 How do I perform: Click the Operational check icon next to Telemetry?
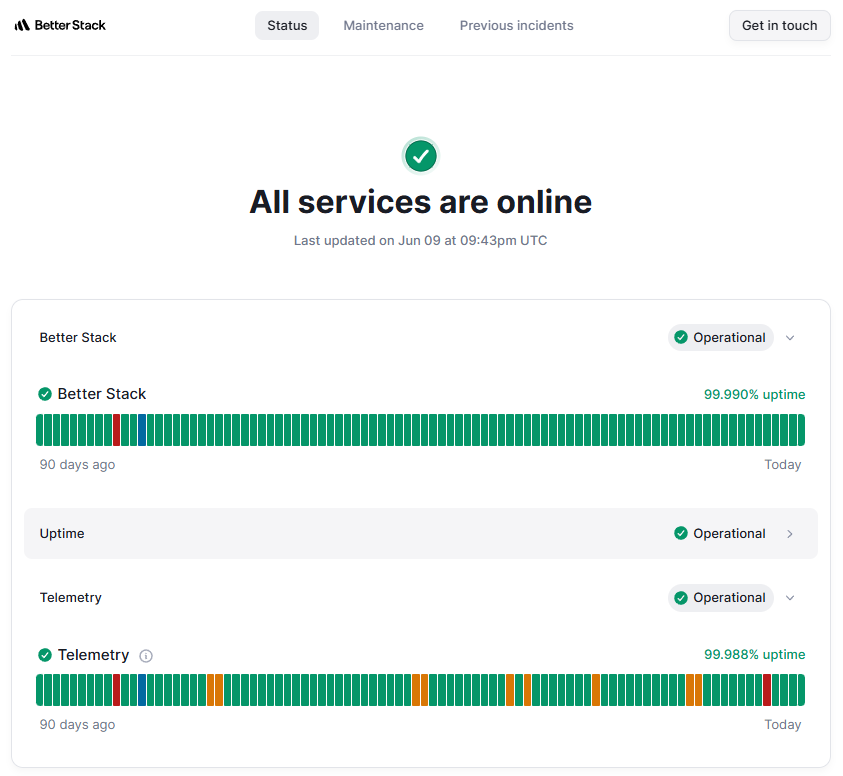[44, 655]
